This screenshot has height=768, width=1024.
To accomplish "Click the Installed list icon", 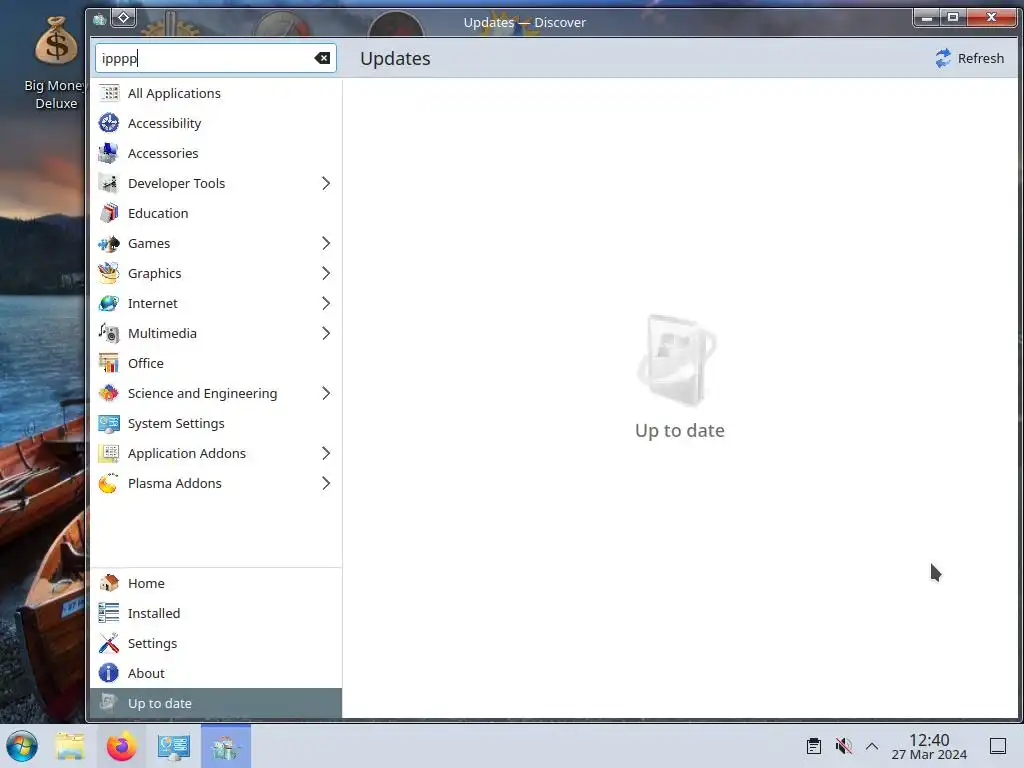I will [109, 613].
